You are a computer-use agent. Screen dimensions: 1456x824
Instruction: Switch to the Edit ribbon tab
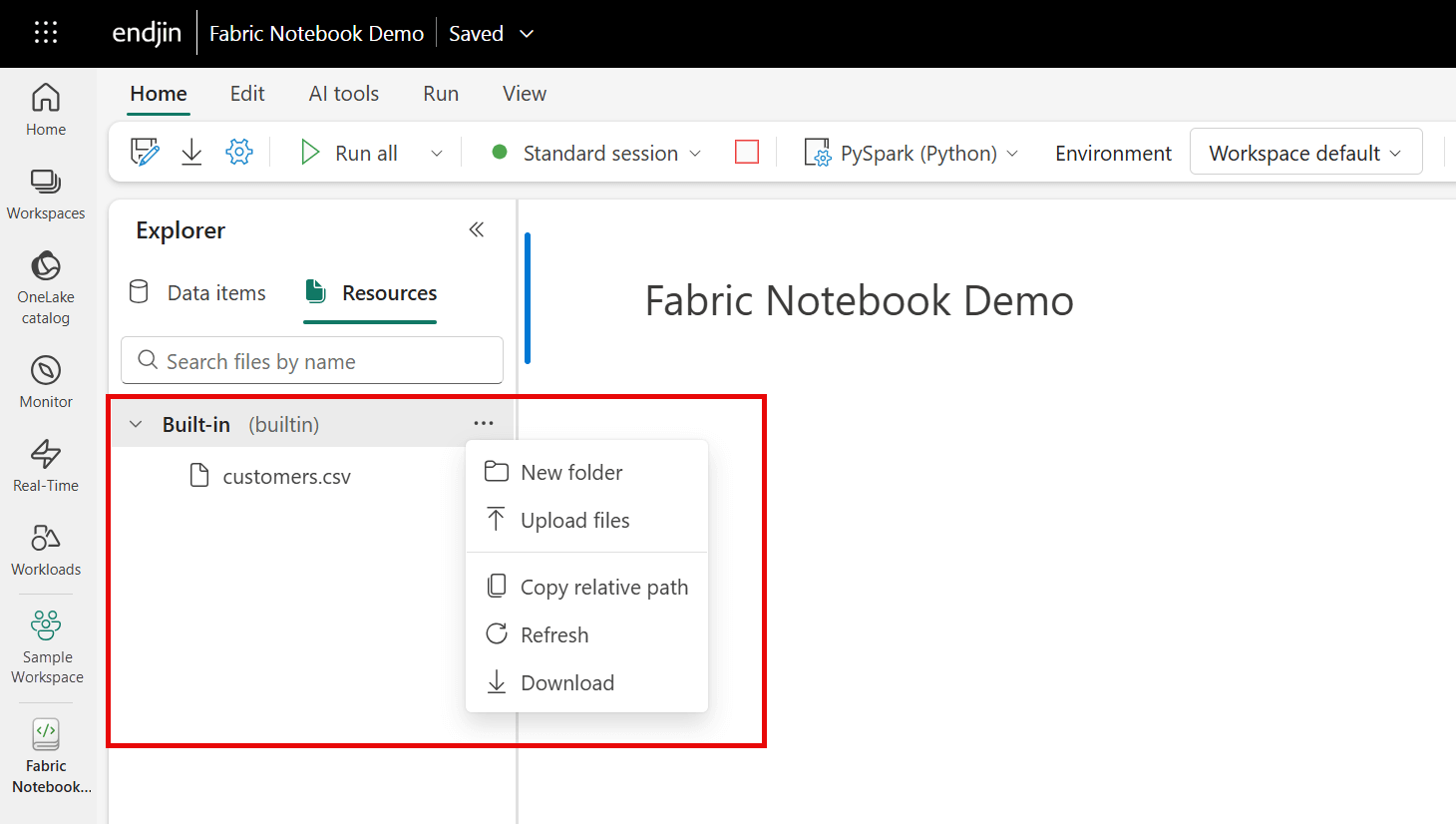coord(247,94)
